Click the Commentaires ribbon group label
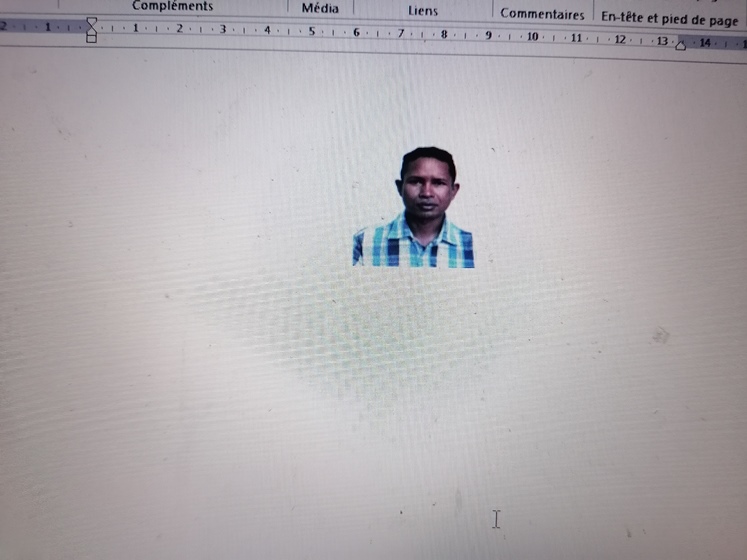 [x=542, y=14]
